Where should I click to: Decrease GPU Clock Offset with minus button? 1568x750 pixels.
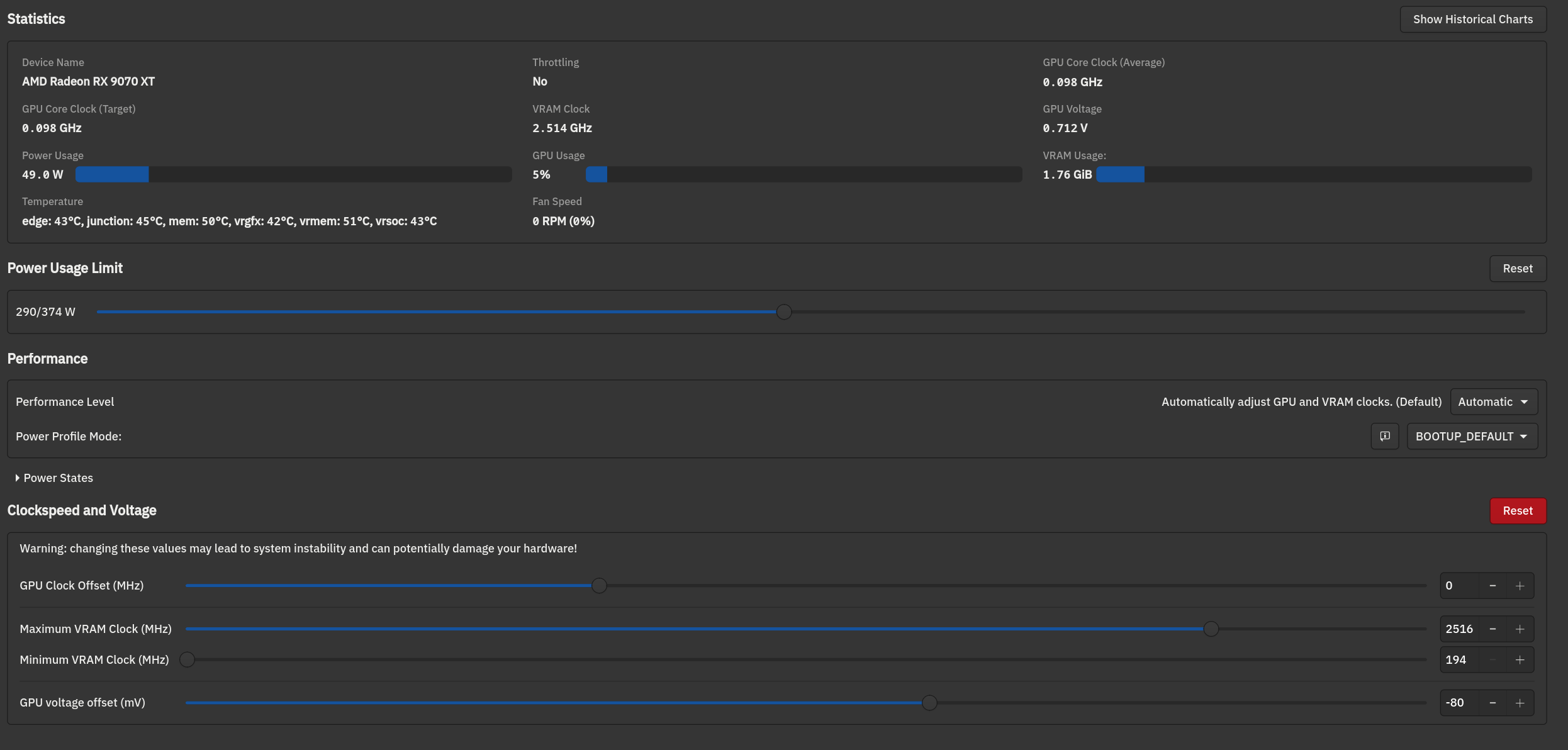tap(1492, 586)
